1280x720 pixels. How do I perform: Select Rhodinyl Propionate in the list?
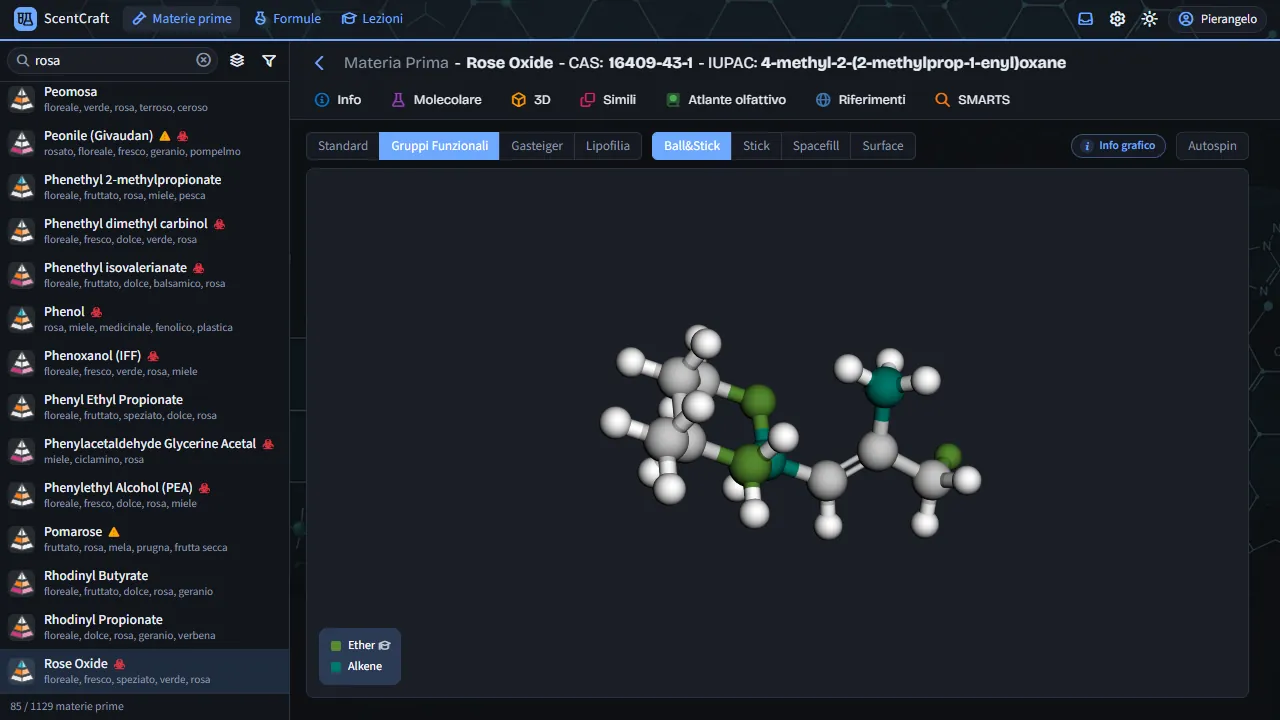[144, 627]
